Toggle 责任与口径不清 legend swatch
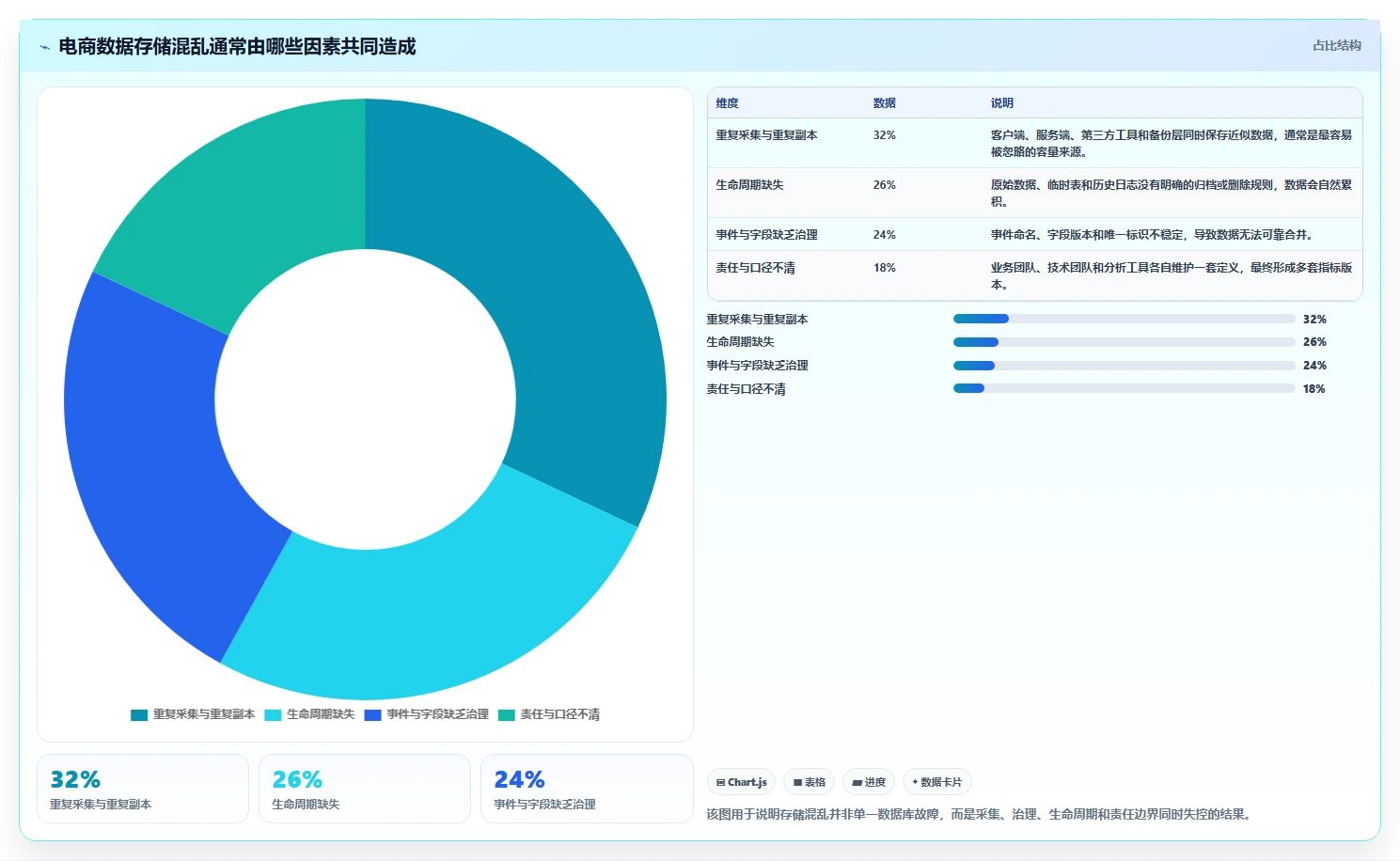The width and height of the screenshot is (1400, 861). pos(506,715)
